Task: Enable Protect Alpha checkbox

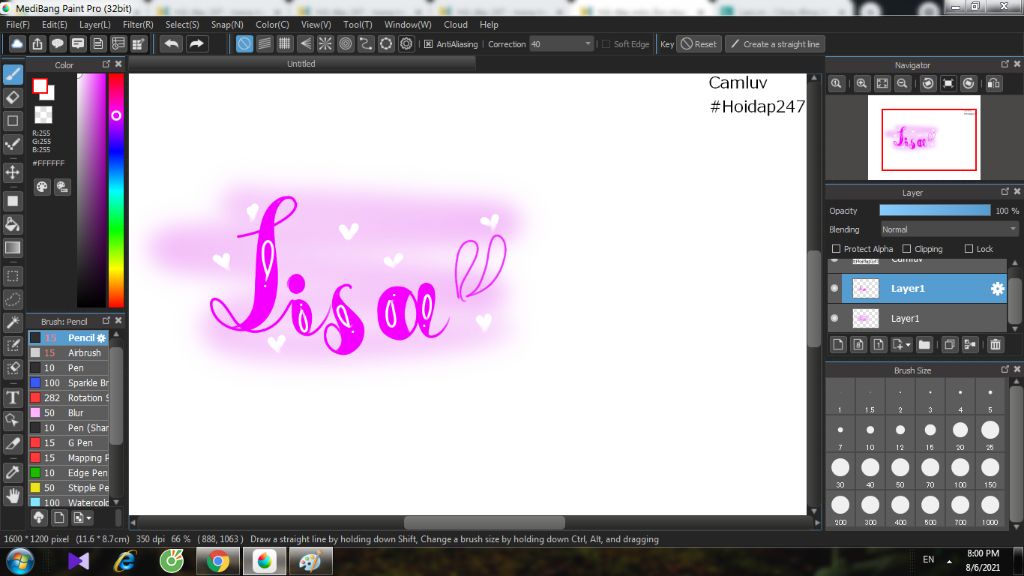Action: [836, 249]
